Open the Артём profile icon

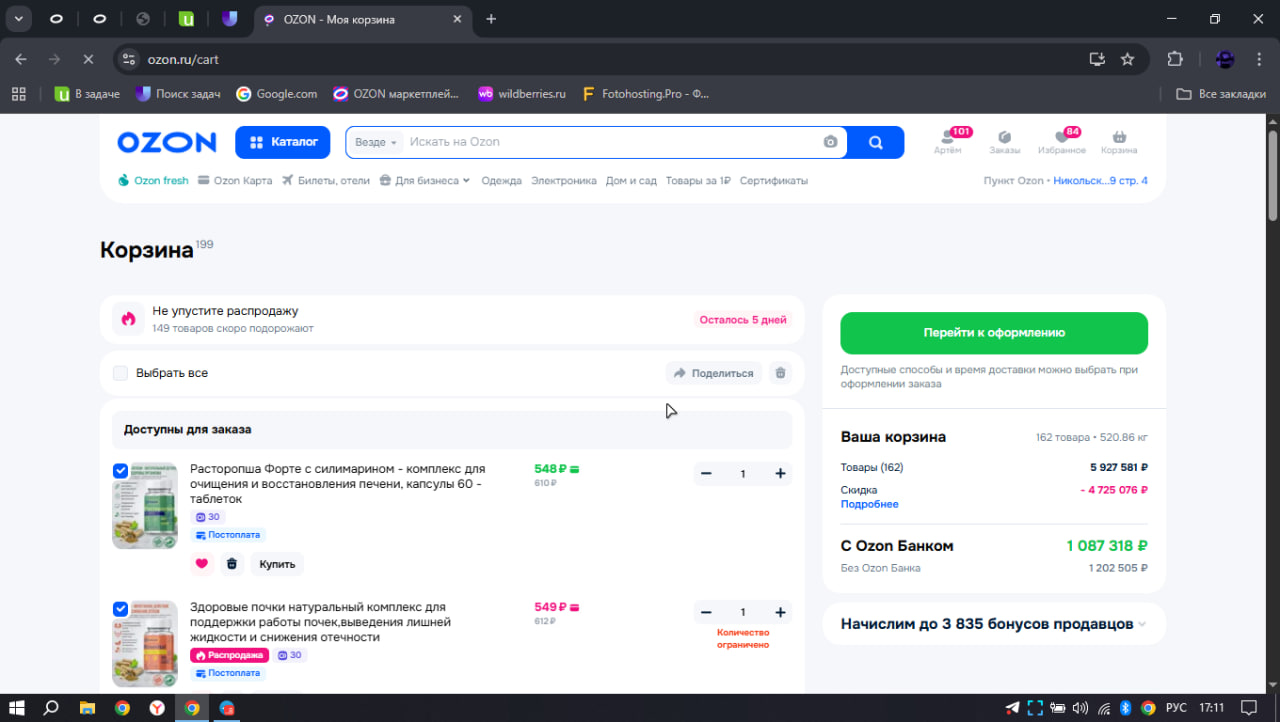947,138
